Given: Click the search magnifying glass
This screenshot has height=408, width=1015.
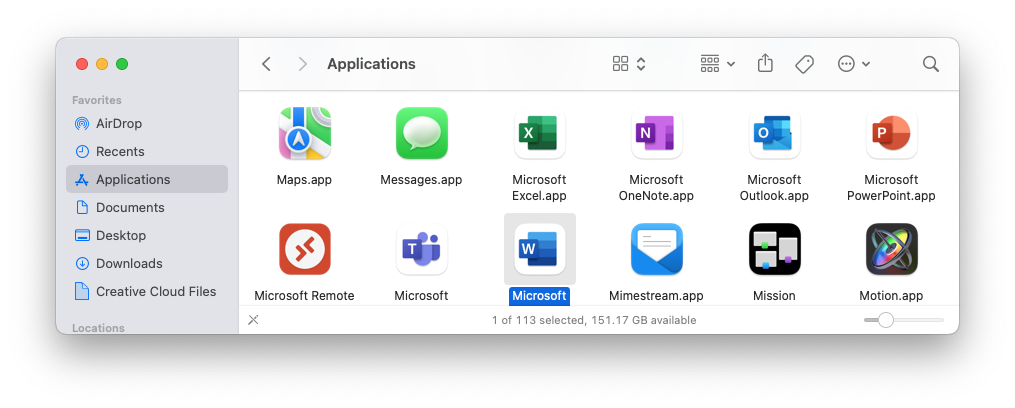Looking at the screenshot, I should 930,64.
